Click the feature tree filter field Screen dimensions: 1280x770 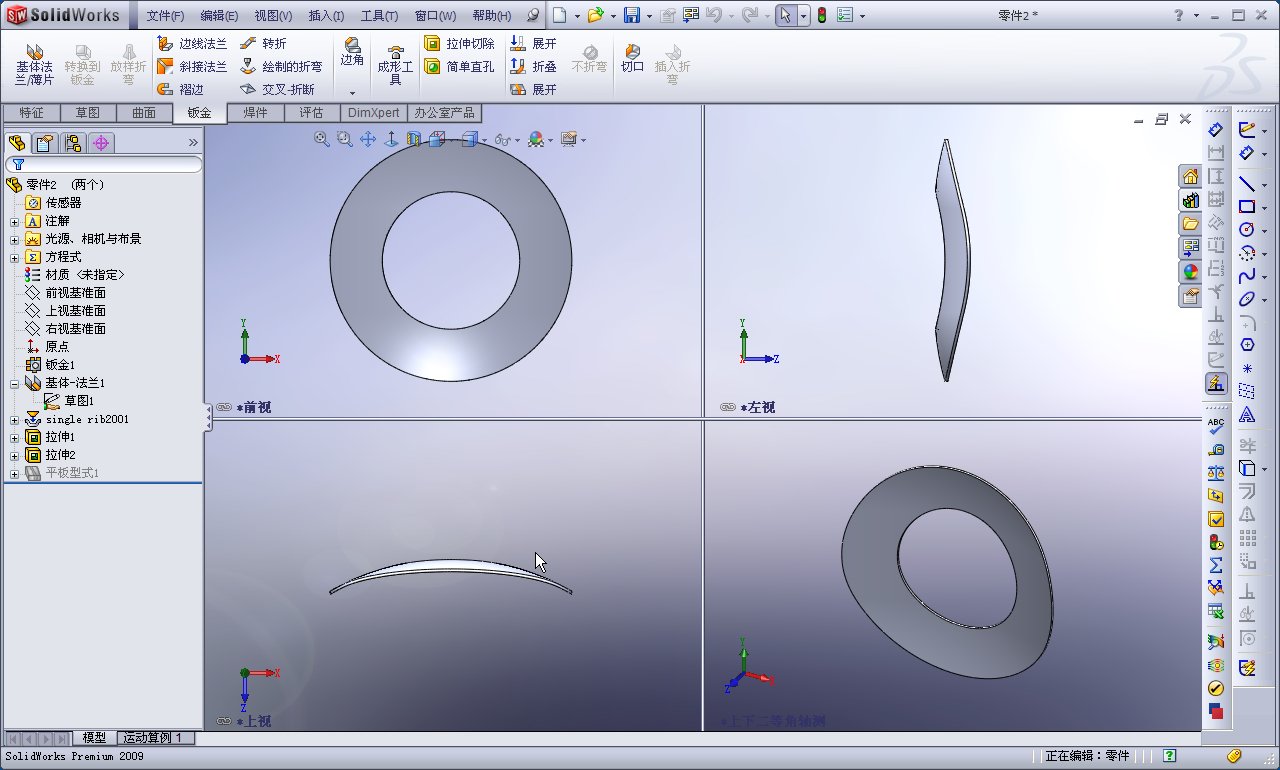point(104,164)
